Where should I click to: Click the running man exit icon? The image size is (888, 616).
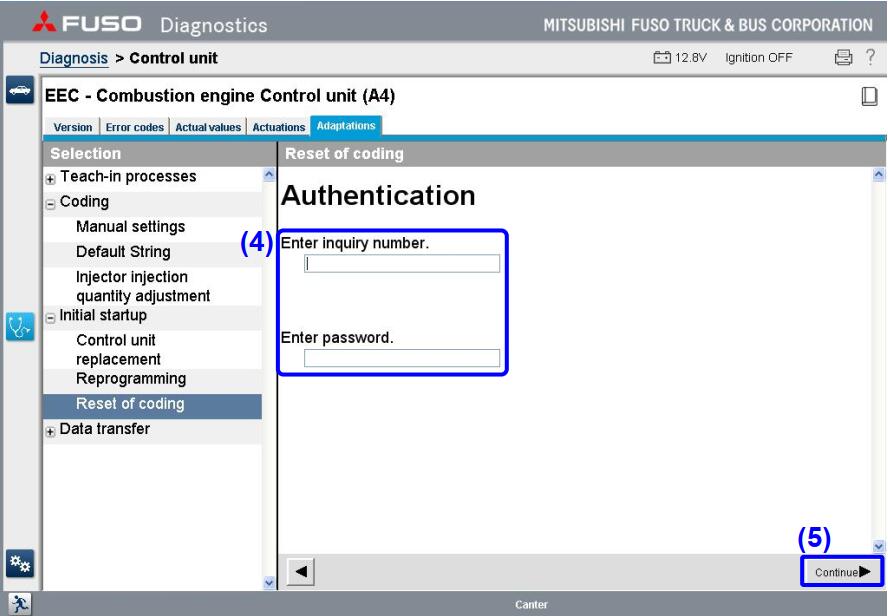[x=20, y=604]
